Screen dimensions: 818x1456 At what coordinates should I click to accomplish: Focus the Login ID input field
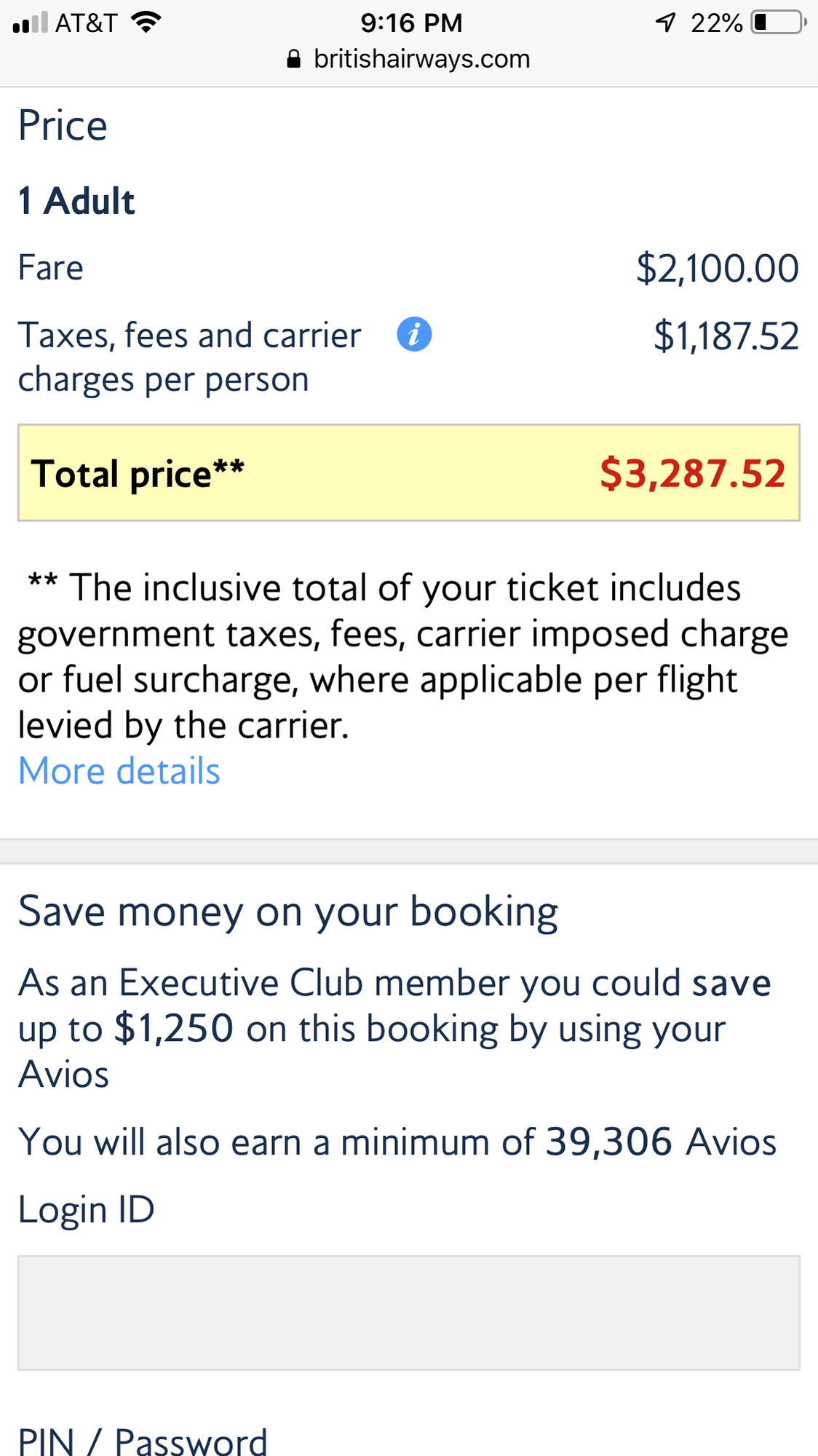(x=409, y=1313)
